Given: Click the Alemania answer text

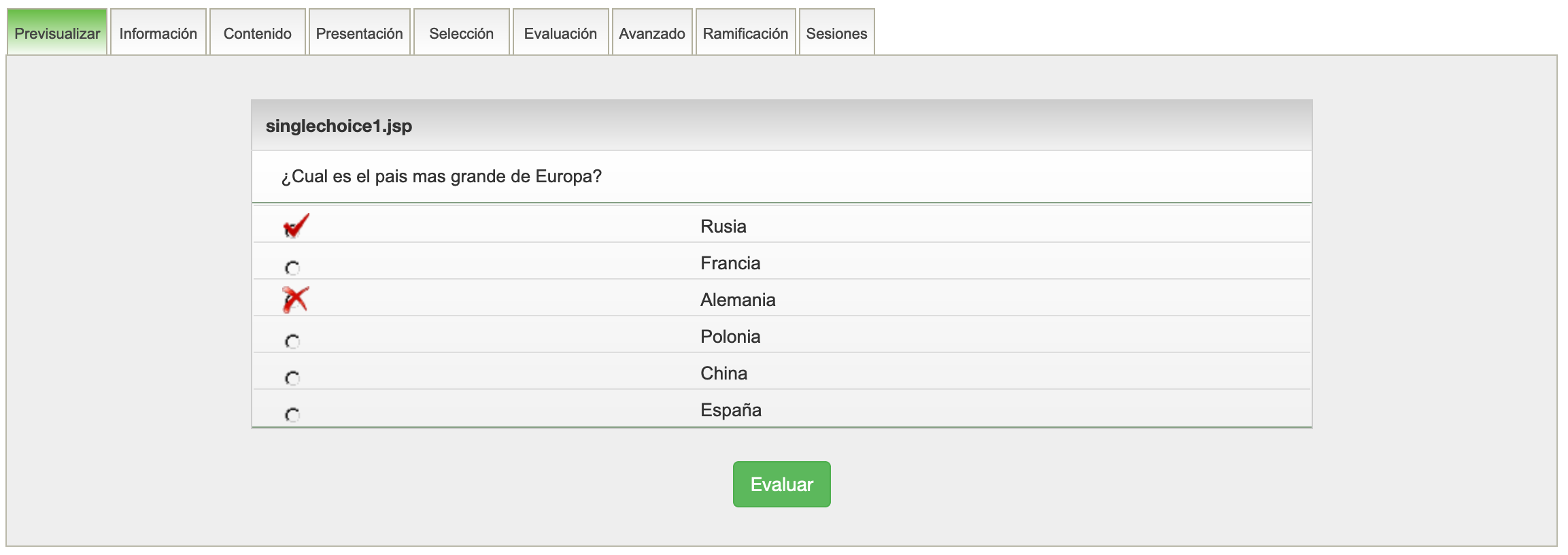Looking at the screenshot, I should [738, 300].
